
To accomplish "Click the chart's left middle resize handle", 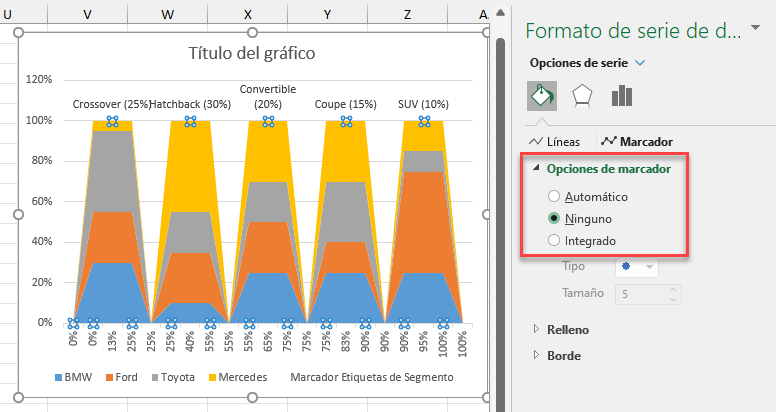I will coord(18,214).
